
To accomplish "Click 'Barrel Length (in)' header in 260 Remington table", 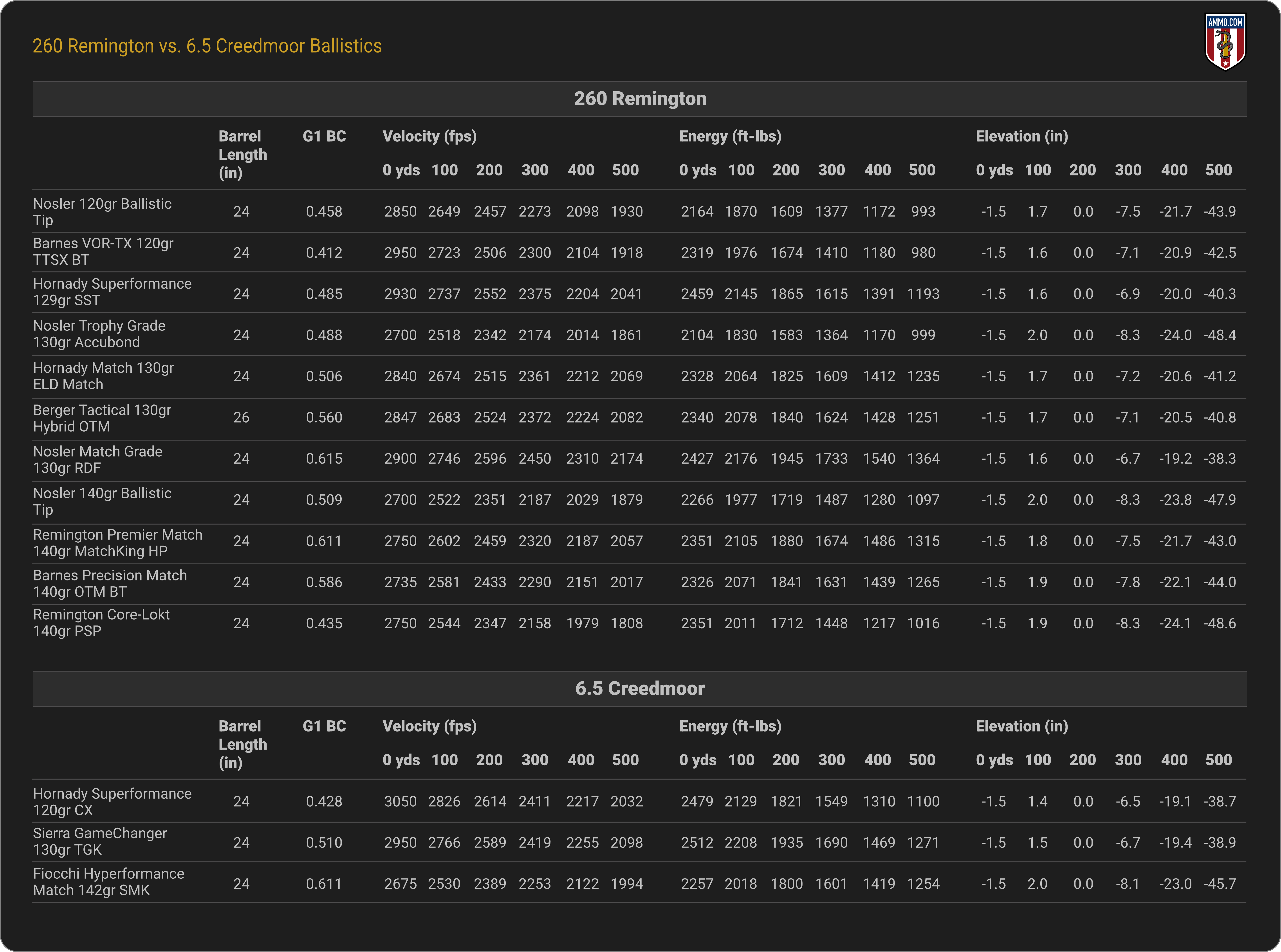I will coord(243,154).
